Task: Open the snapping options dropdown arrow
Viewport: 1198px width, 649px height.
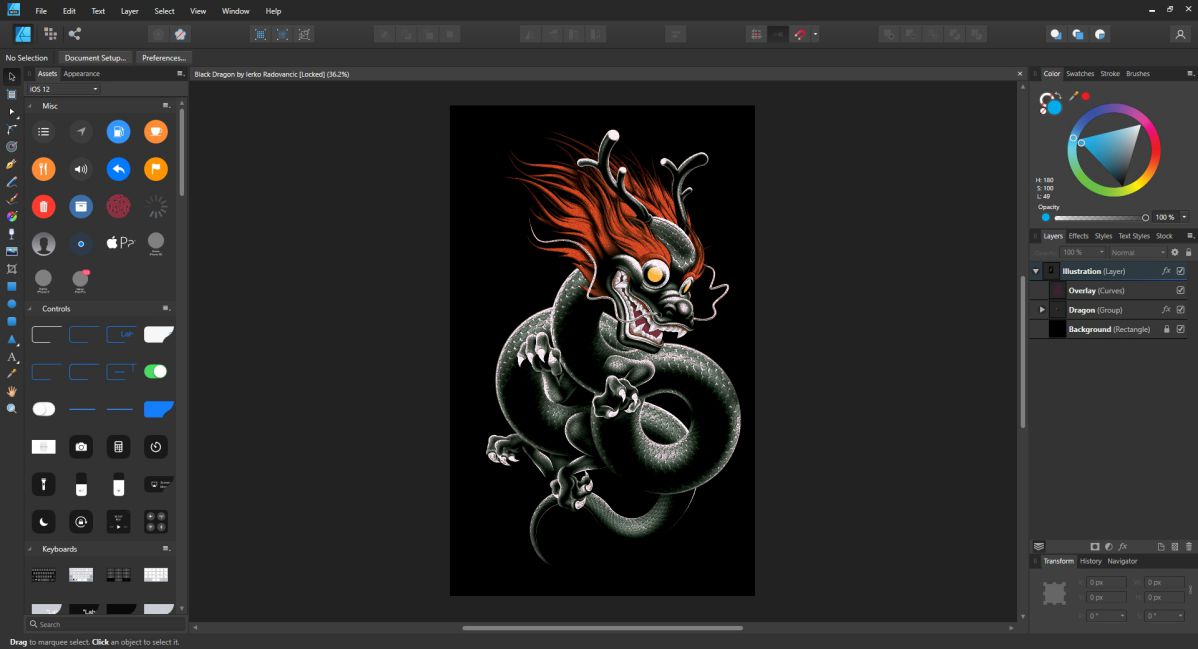Action: pos(815,34)
